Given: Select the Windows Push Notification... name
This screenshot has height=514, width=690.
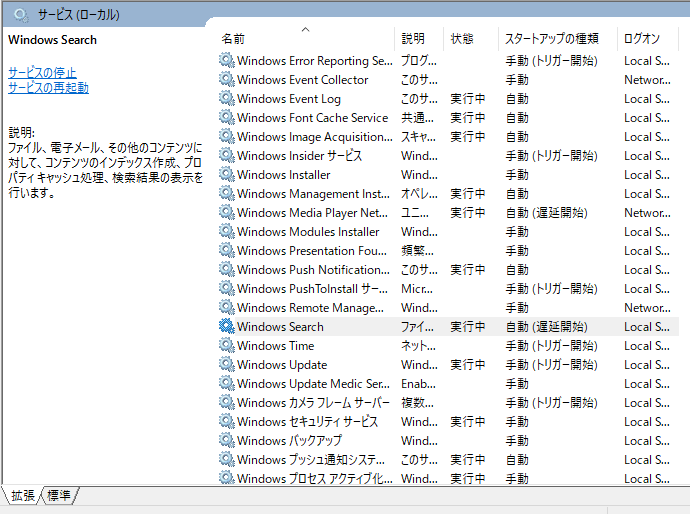Looking at the screenshot, I should tap(313, 270).
